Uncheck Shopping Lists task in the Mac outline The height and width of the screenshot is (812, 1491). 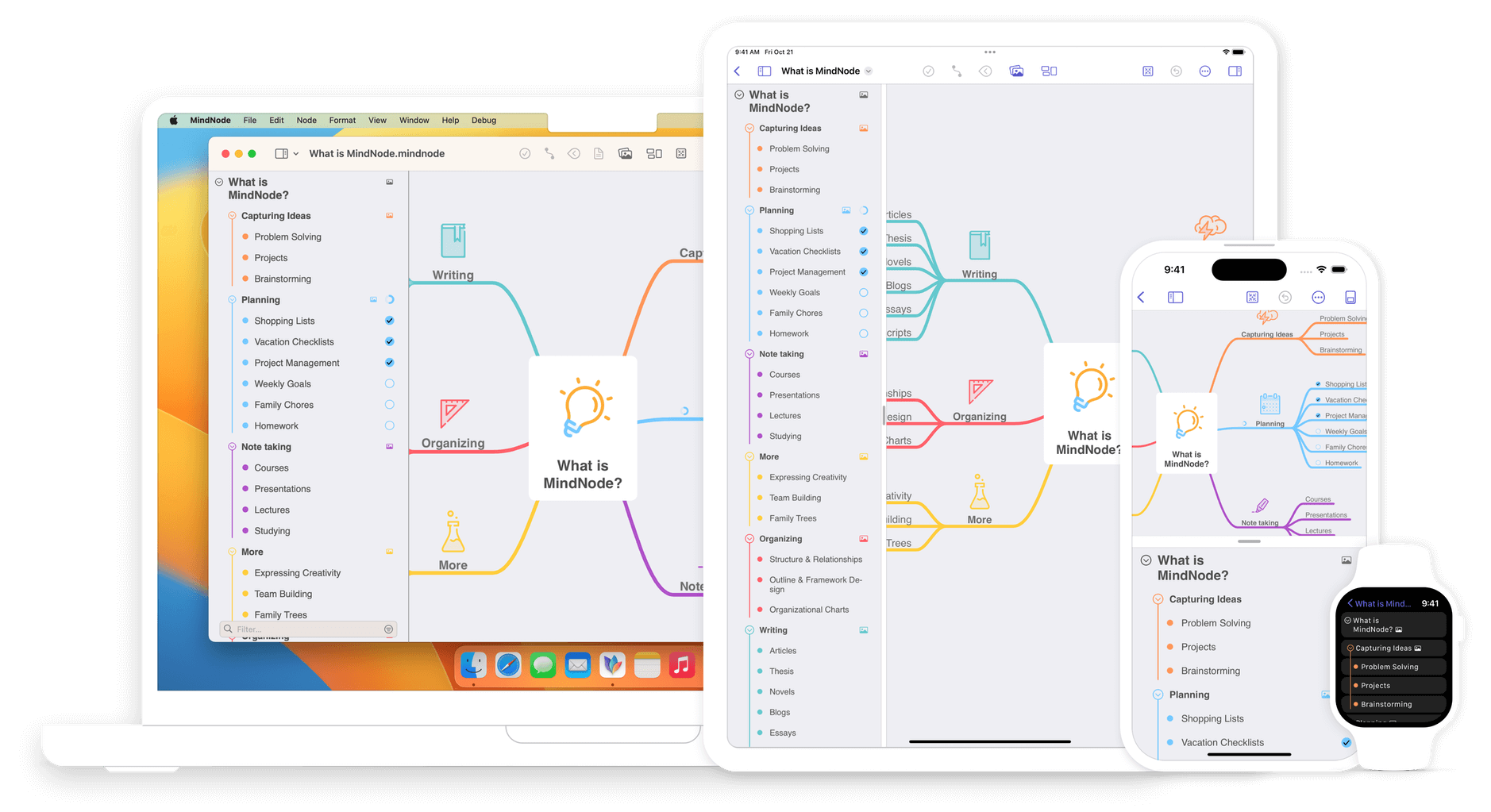(389, 321)
